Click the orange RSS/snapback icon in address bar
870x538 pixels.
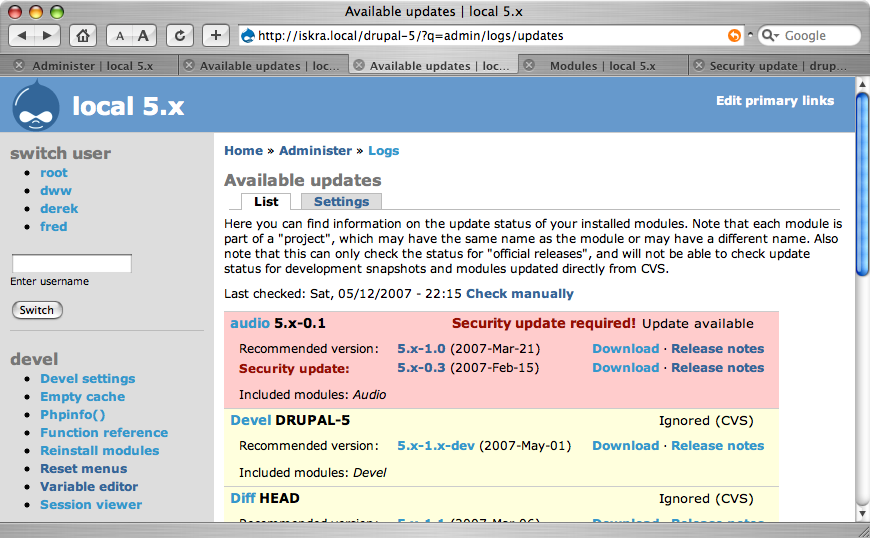tap(734, 36)
